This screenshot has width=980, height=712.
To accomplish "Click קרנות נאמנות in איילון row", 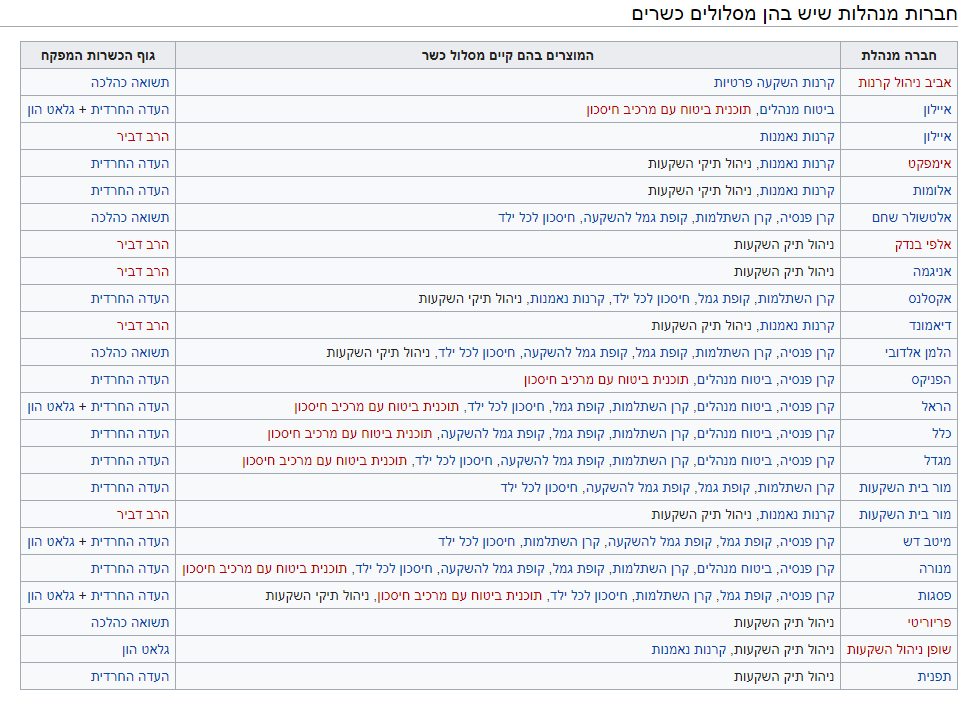I will (x=798, y=136).
